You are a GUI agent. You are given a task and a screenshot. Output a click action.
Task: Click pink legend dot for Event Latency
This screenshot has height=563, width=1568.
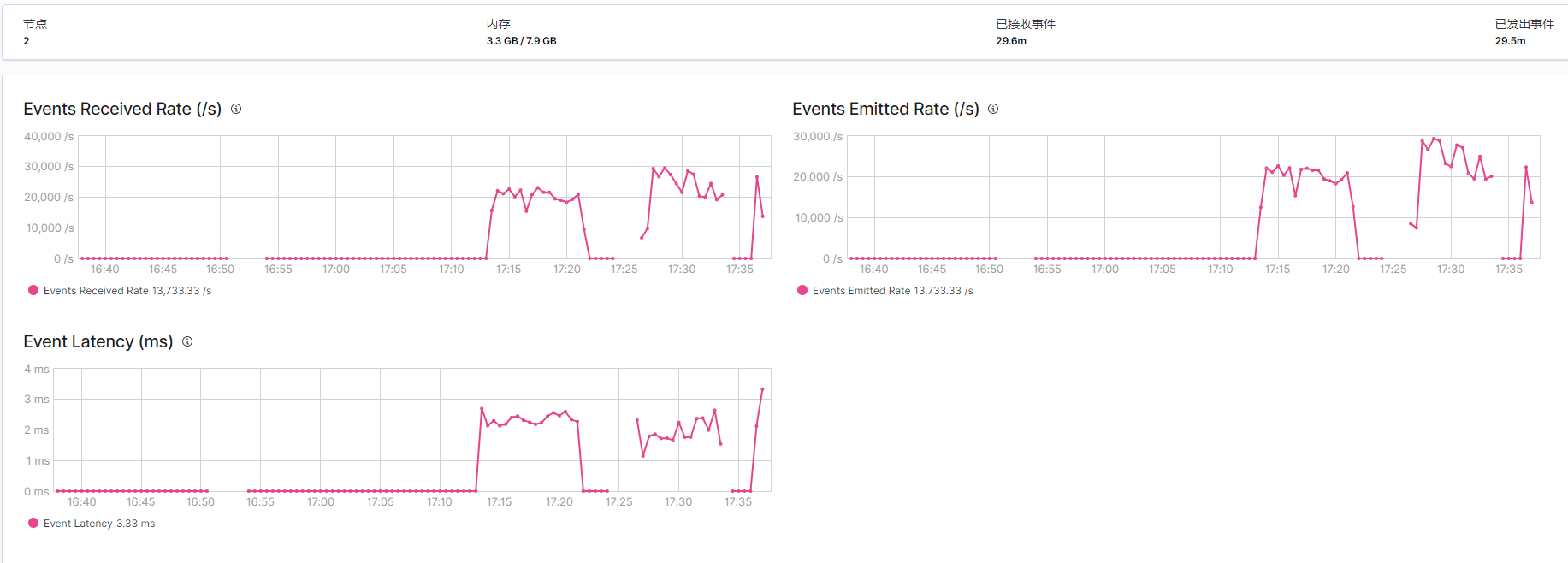tap(33, 523)
